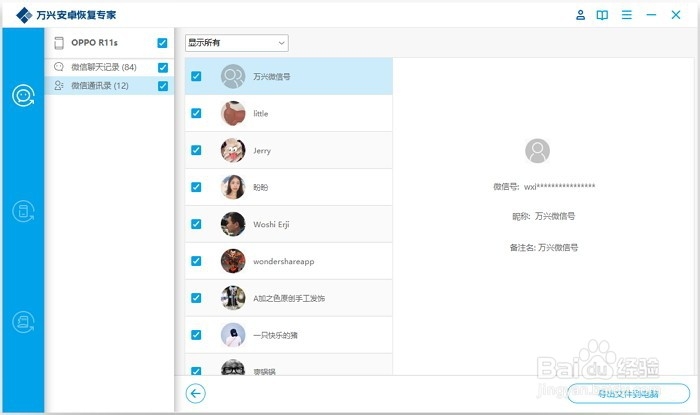Click the OPPO R11s phone device icon
Image resolution: width=700 pixels, height=415 pixels.
click(x=59, y=43)
